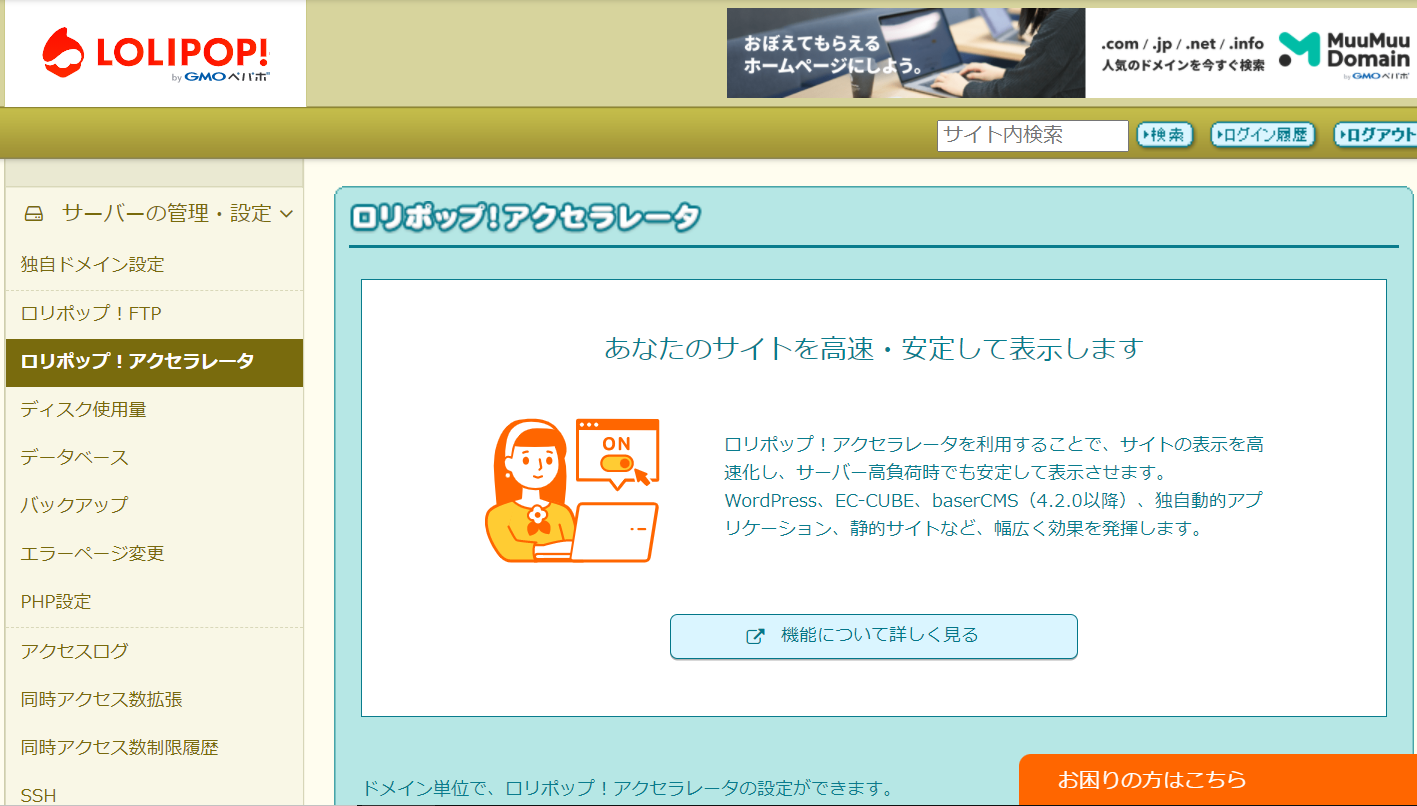Open アクセスログ
Viewport: 1417px width, 806px height.
pos(75,651)
